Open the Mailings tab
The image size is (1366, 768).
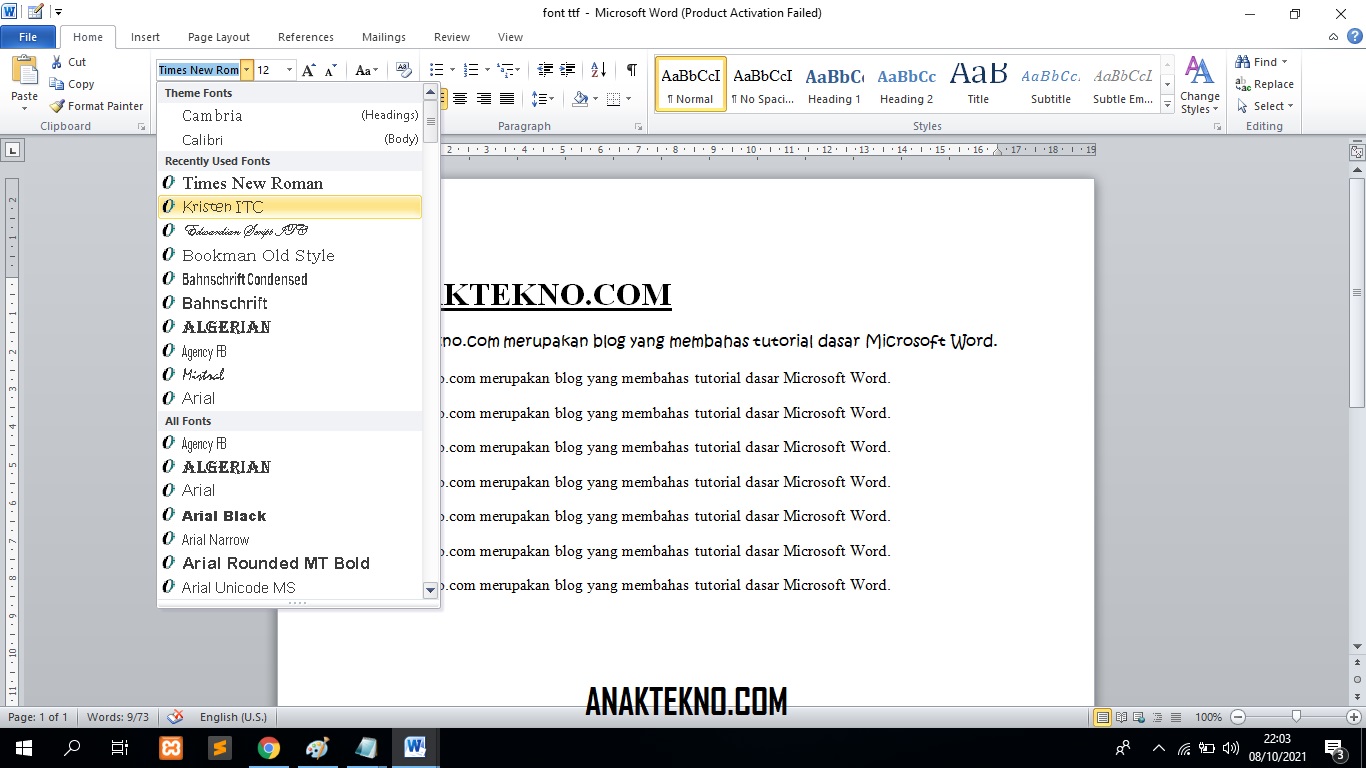(384, 37)
